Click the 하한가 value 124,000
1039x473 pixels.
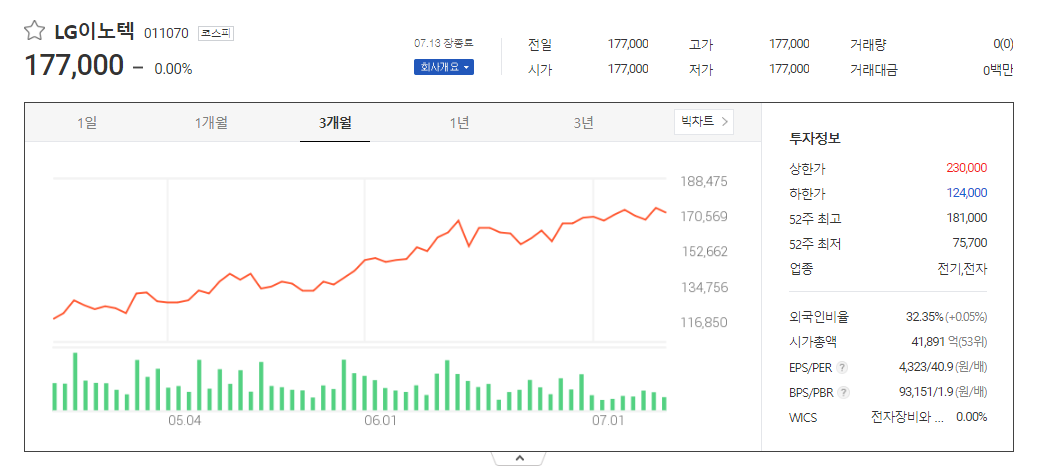click(967, 193)
